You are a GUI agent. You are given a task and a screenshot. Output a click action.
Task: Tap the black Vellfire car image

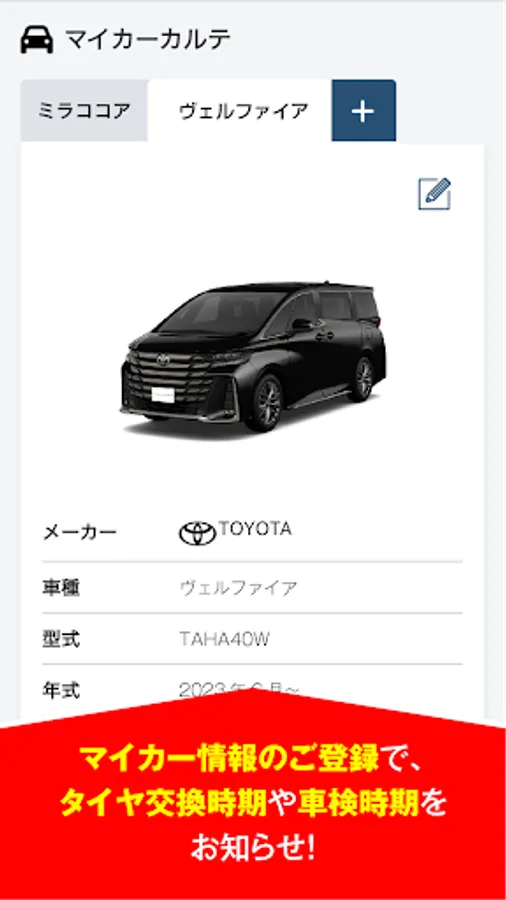tap(253, 357)
